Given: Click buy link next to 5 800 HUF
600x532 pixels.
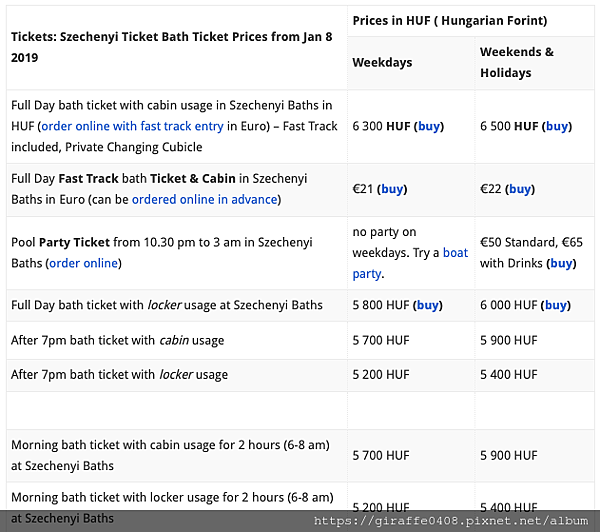Looking at the screenshot, I should (x=427, y=305).
